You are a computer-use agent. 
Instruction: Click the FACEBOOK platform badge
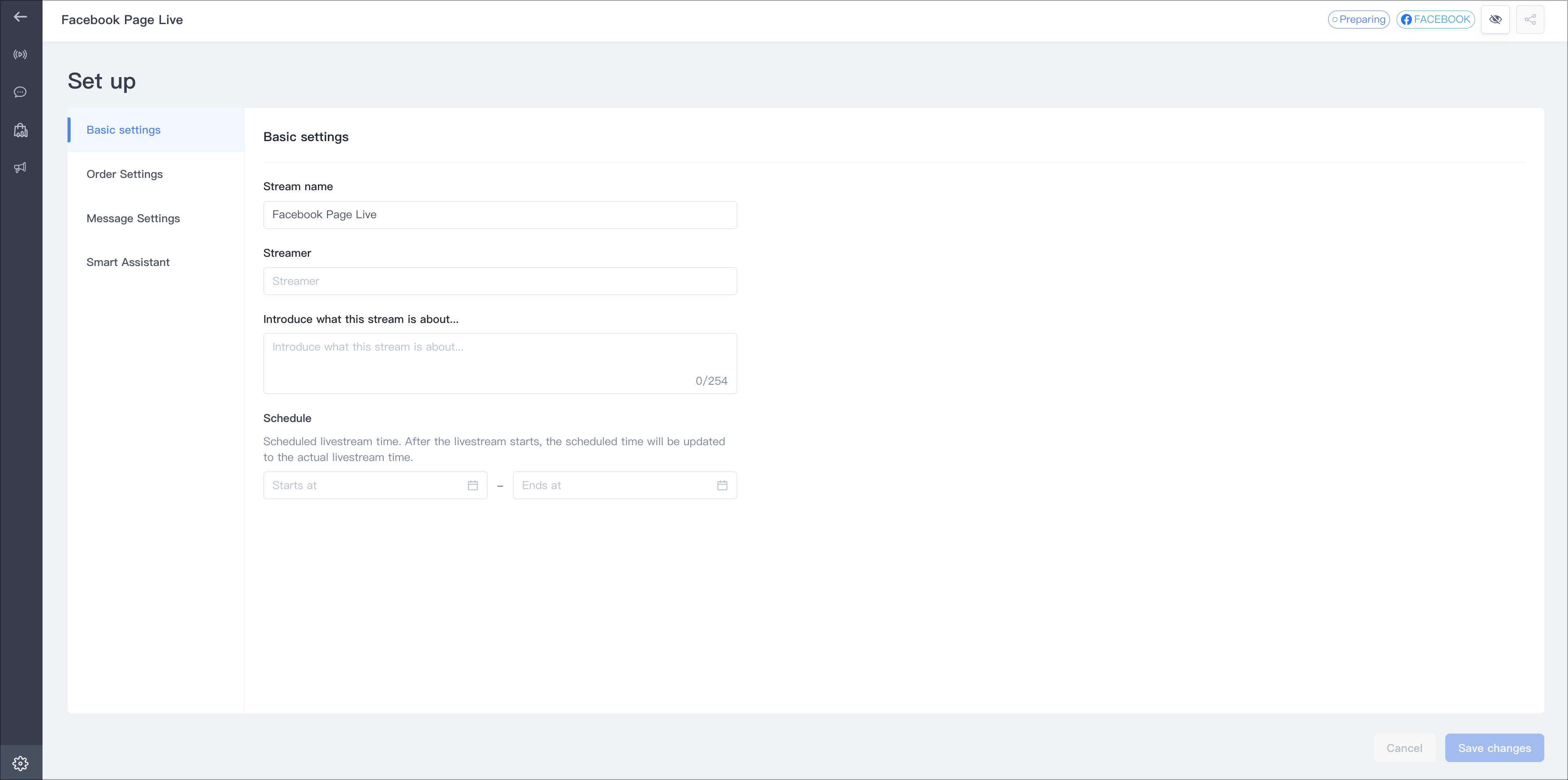click(1435, 19)
